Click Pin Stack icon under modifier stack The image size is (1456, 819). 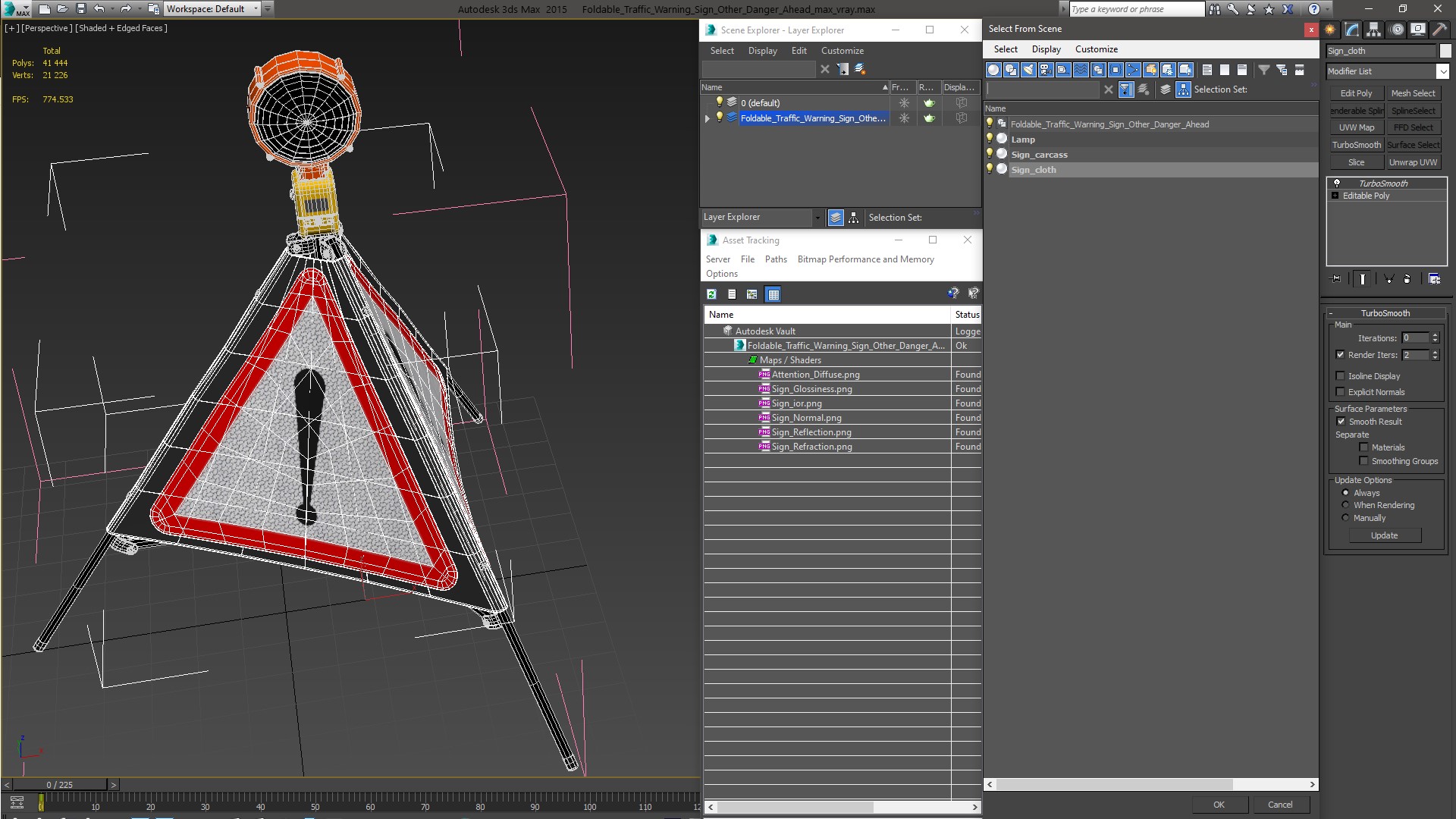click(x=1336, y=279)
